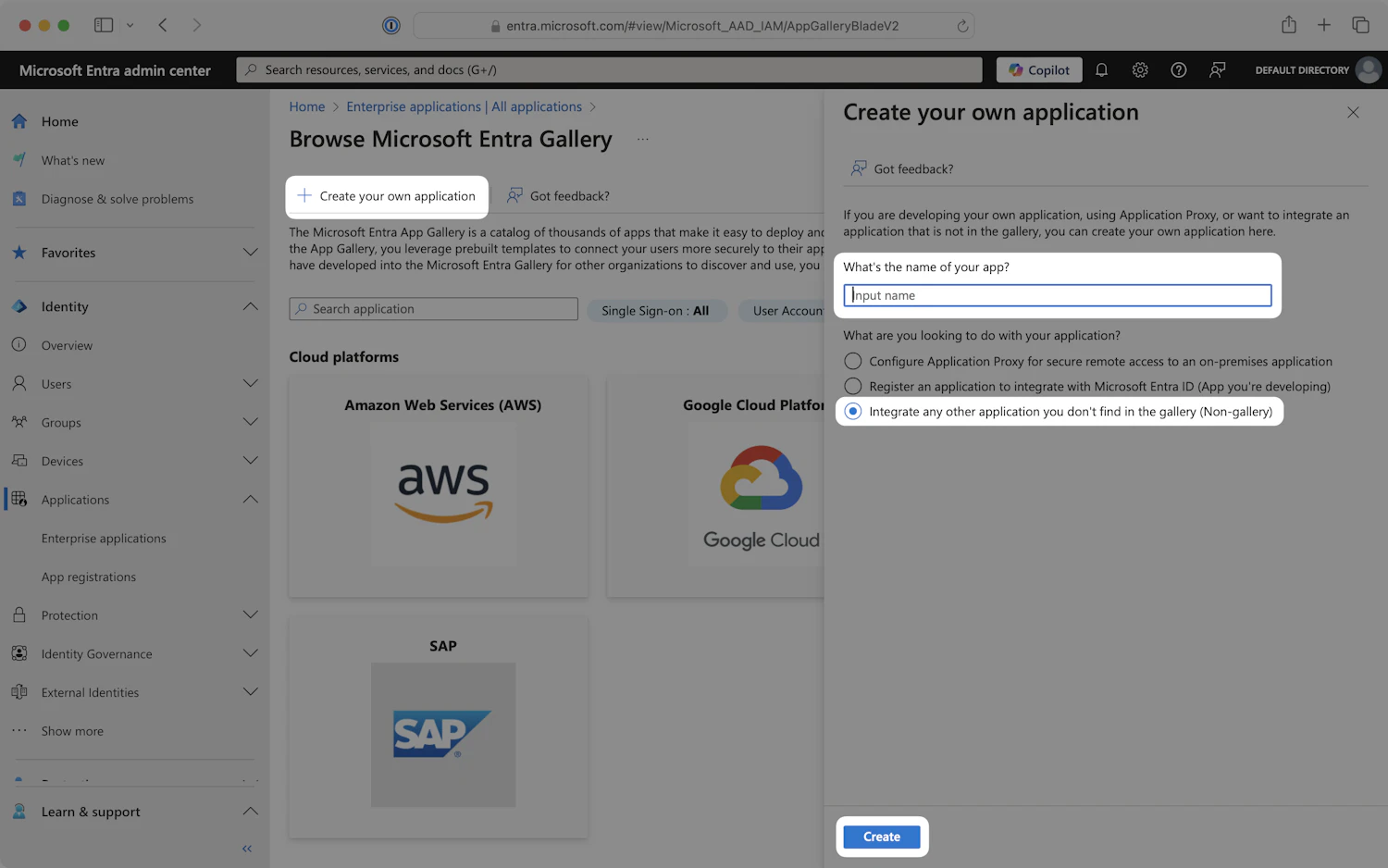
Task: Click Enterprise applications | All applications breadcrumb
Action: tap(465, 106)
